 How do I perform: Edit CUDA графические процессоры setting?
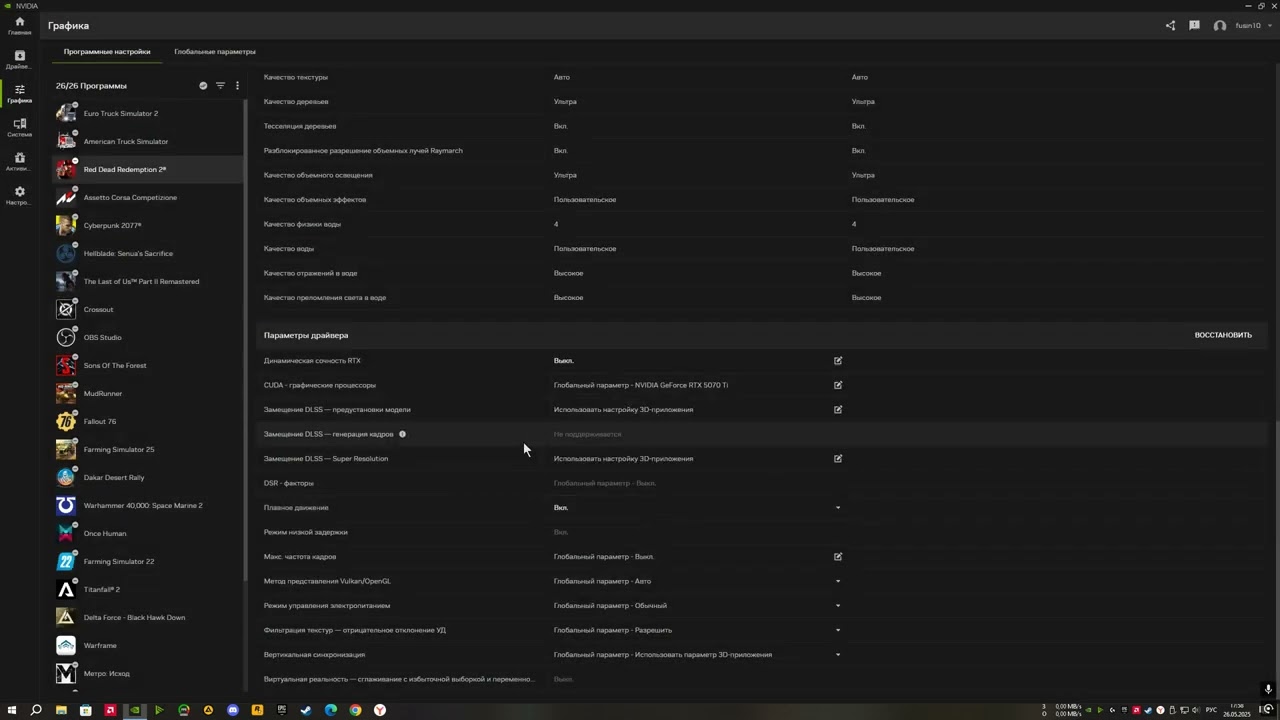click(838, 385)
